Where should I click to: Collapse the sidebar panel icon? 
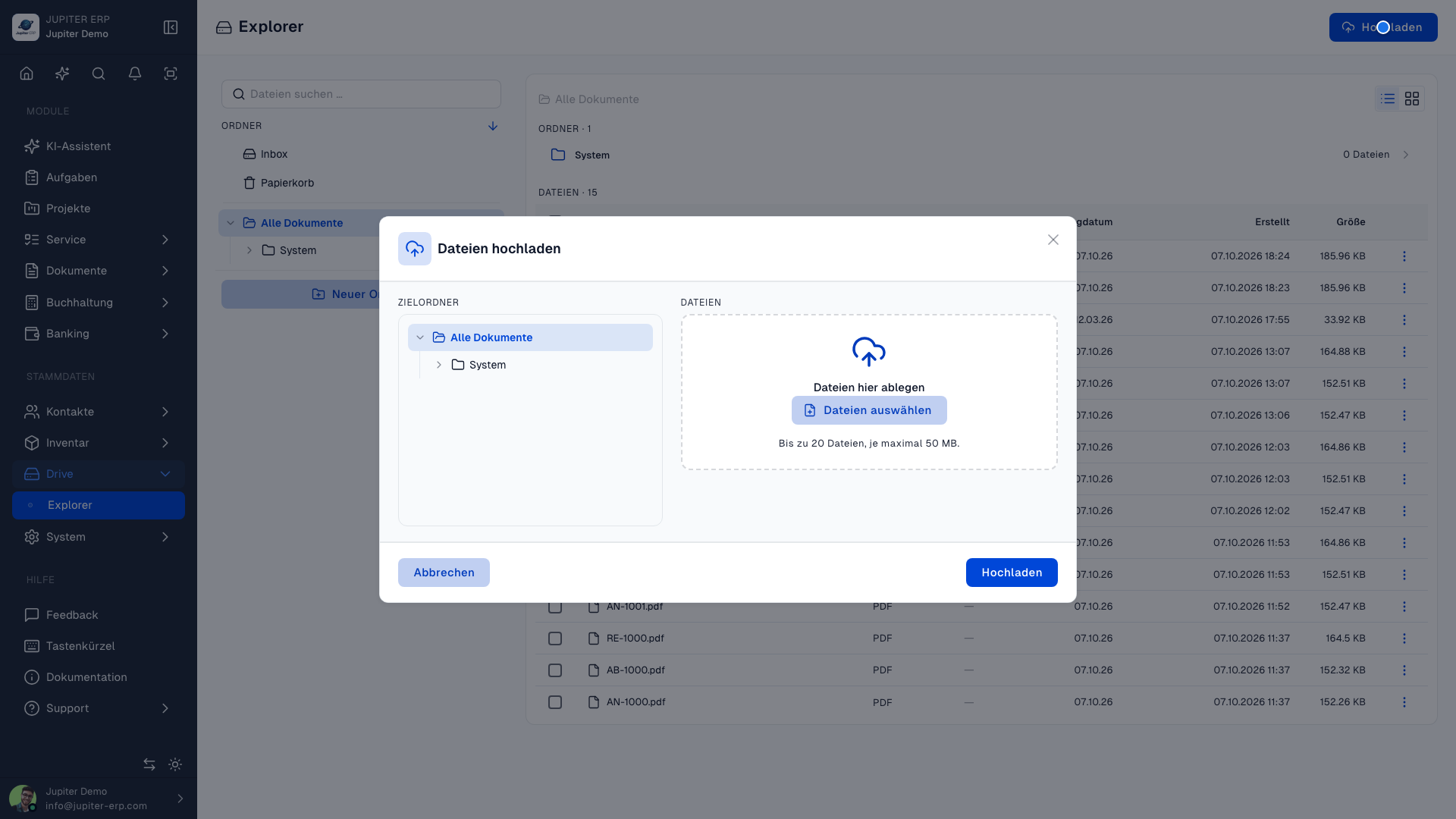(x=171, y=27)
